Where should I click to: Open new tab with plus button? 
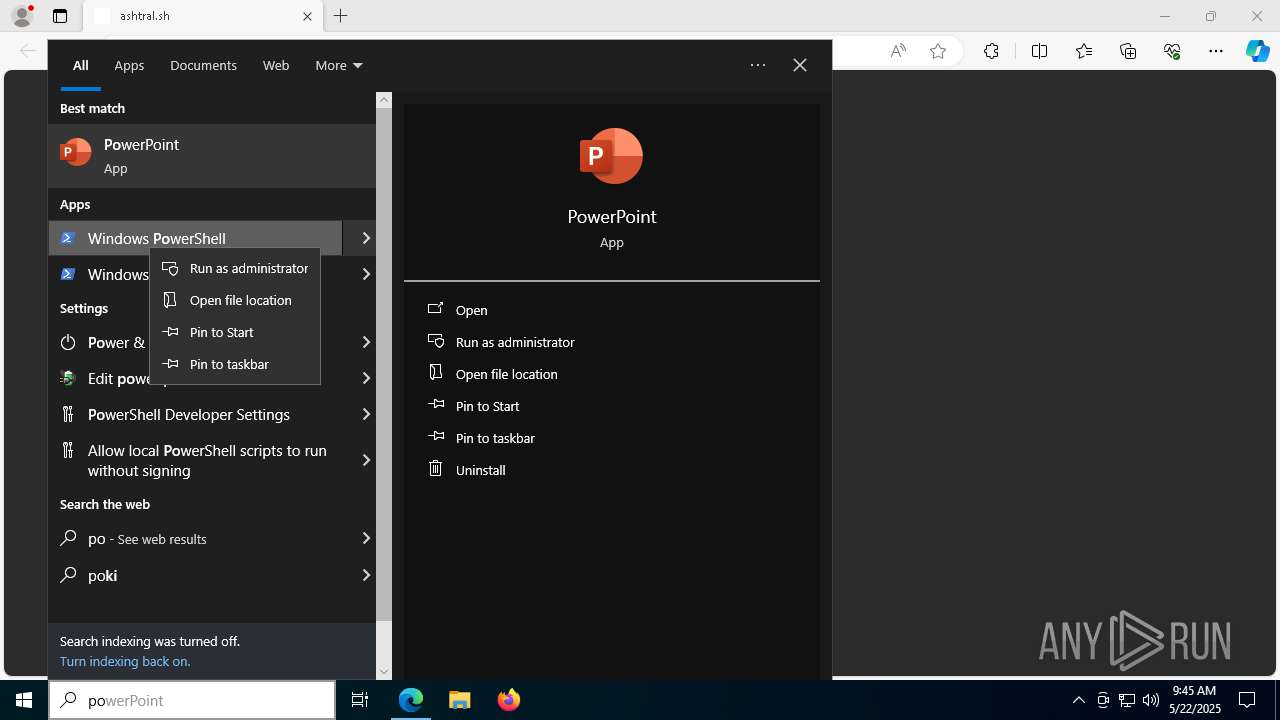tap(341, 16)
